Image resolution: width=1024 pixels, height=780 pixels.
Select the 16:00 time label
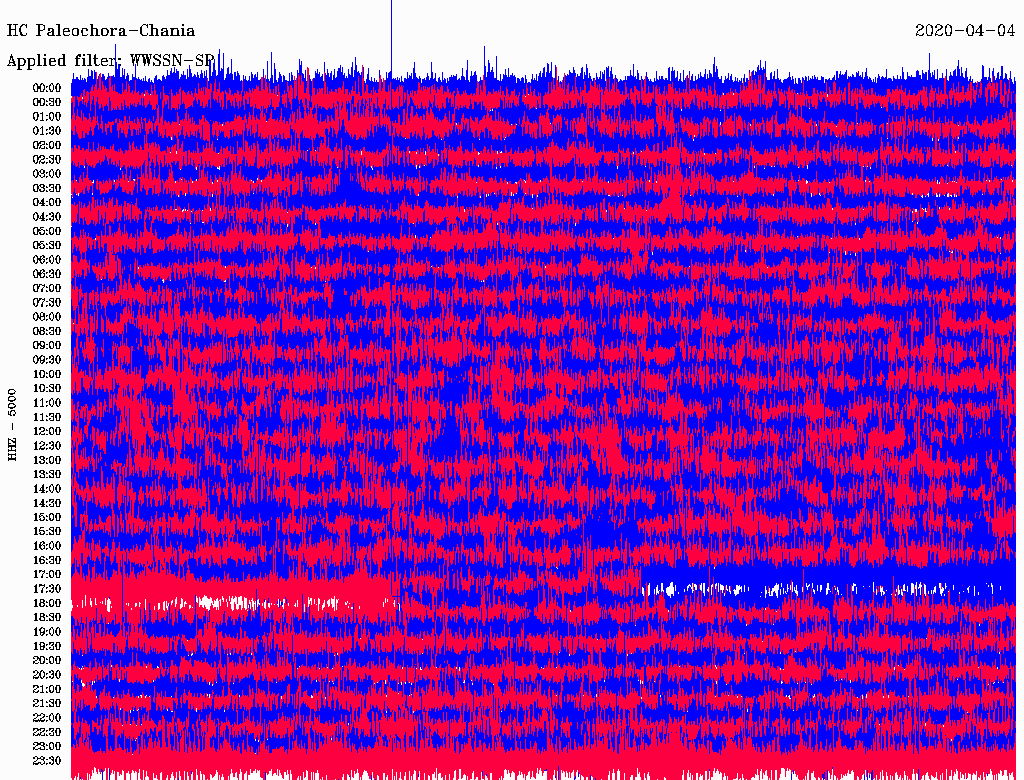47,546
